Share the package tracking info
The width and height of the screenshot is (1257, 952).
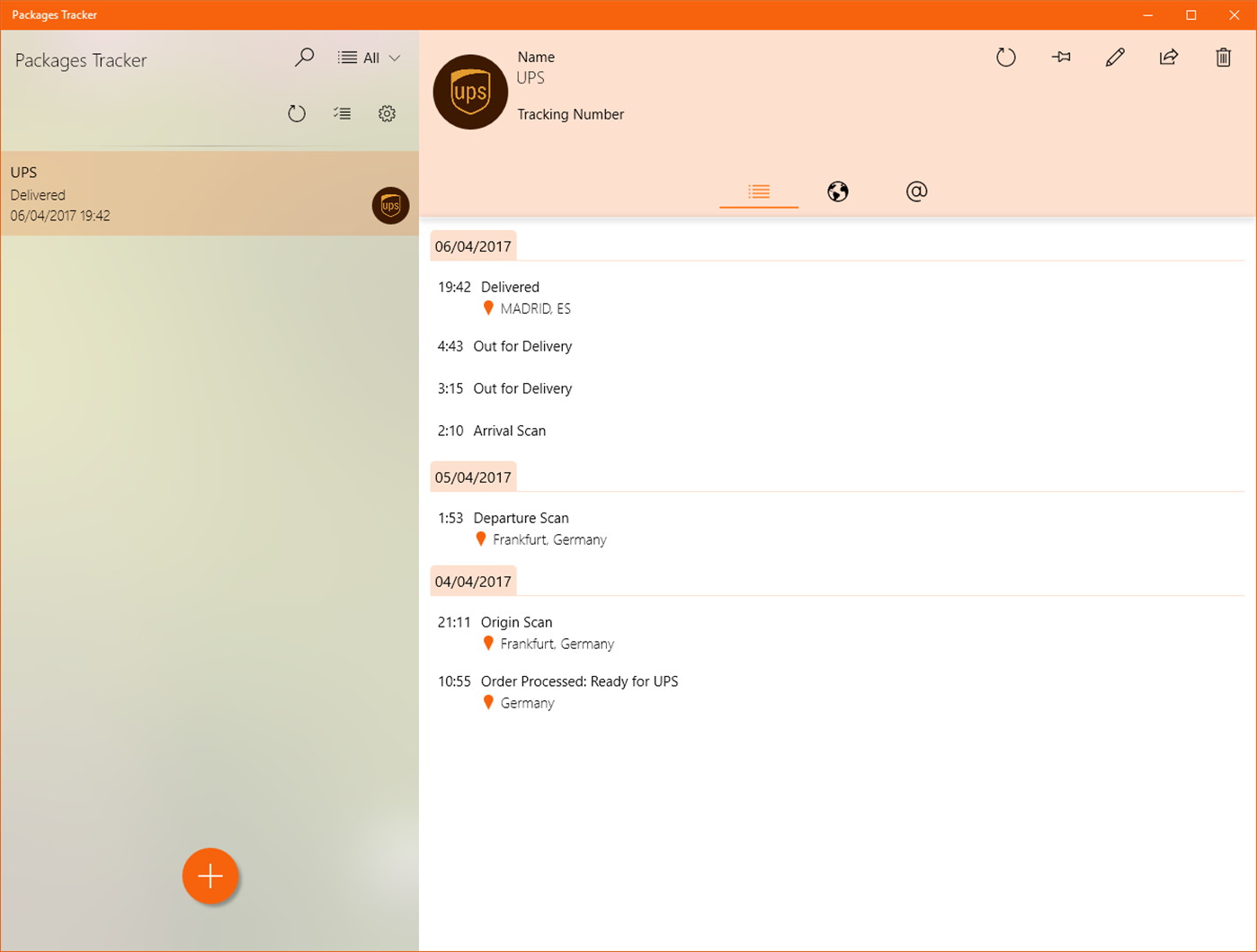point(1169,58)
